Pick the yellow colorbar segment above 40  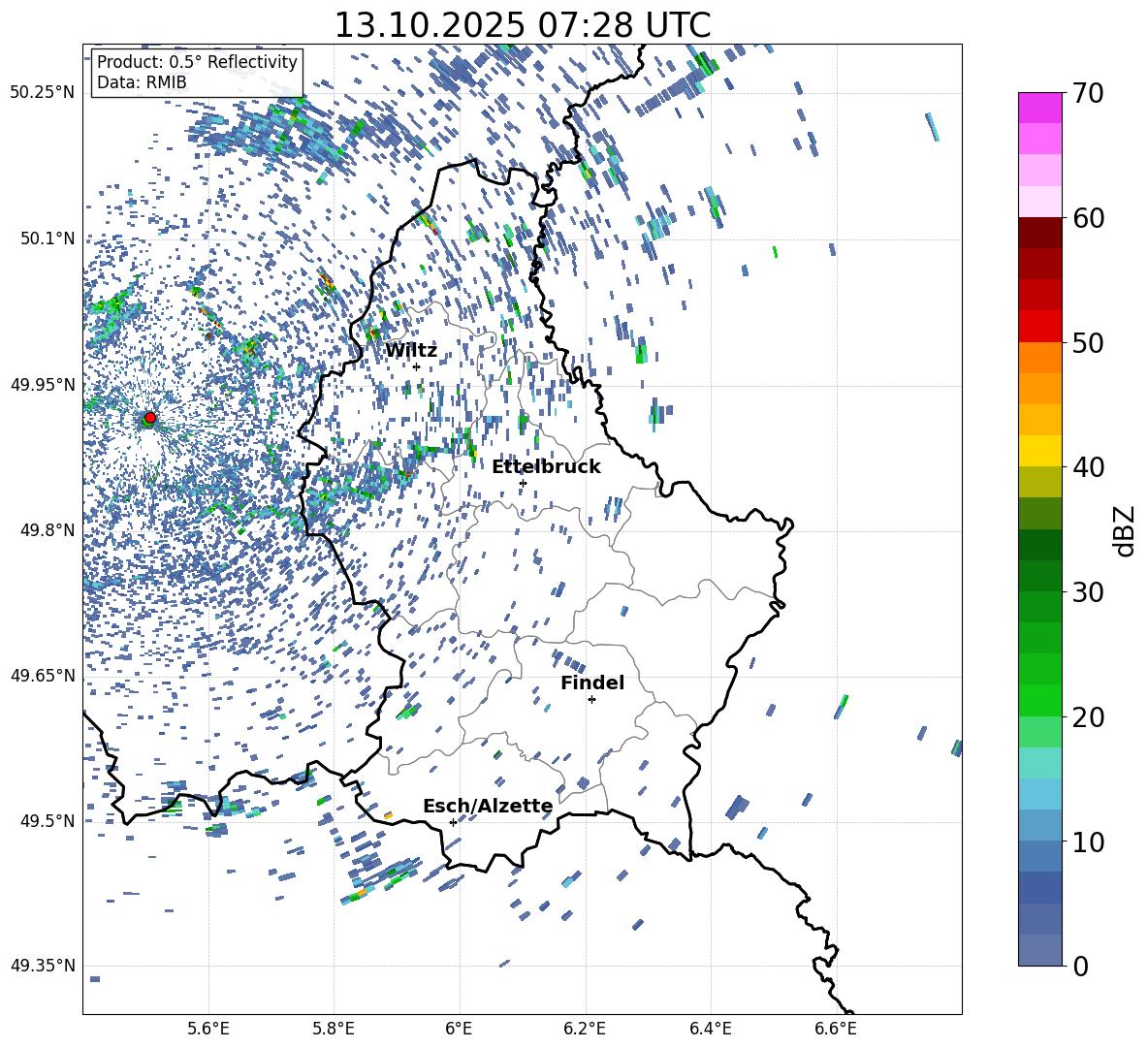[1040, 451]
